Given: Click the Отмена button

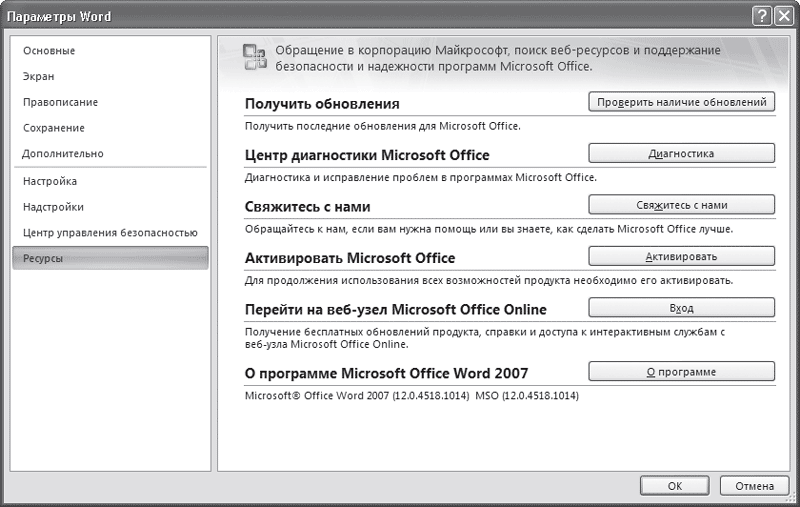Looking at the screenshot, I should click(755, 486).
